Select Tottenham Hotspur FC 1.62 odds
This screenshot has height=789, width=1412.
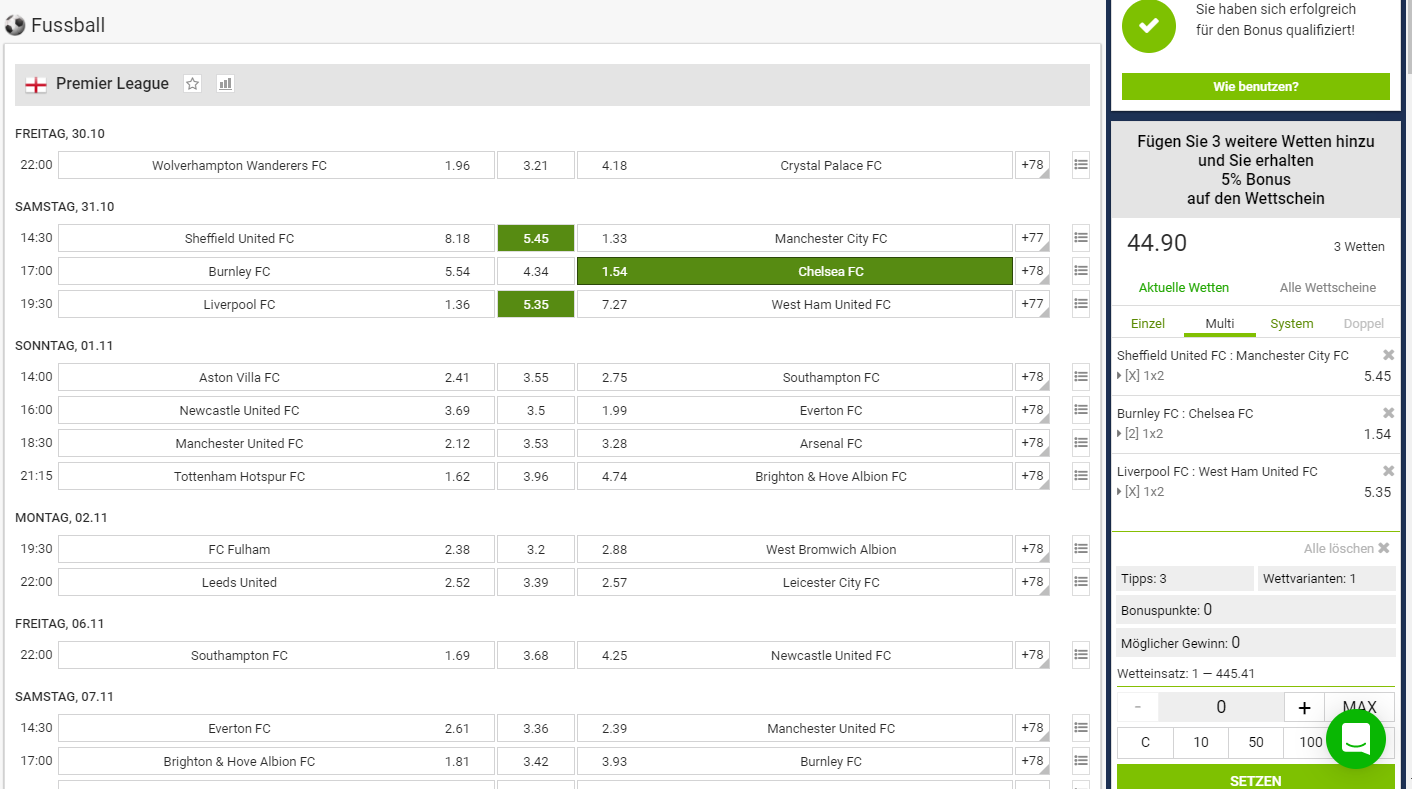pos(276,476)
